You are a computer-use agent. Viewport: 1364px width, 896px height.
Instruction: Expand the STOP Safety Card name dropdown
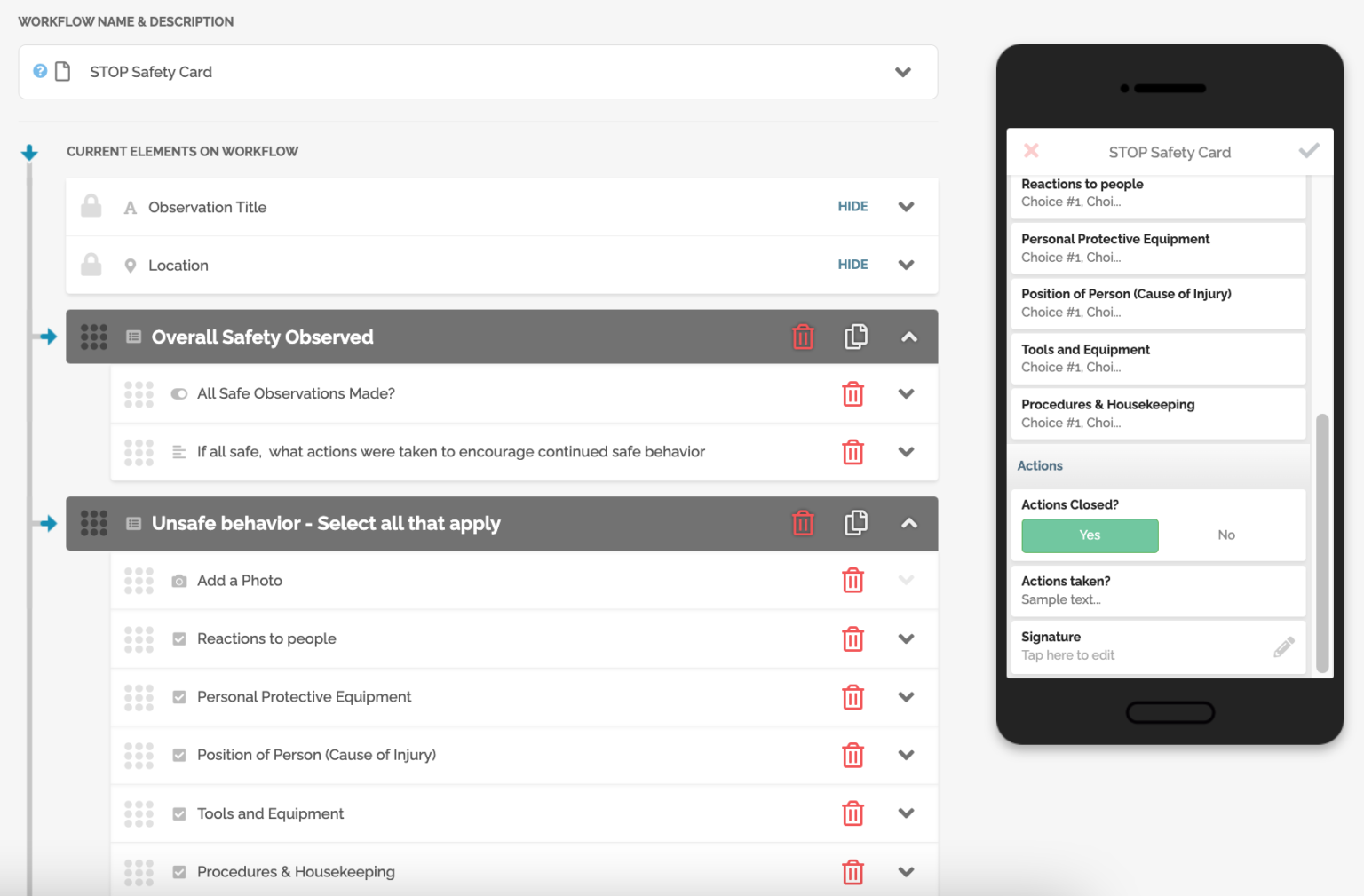pos(903,72)
